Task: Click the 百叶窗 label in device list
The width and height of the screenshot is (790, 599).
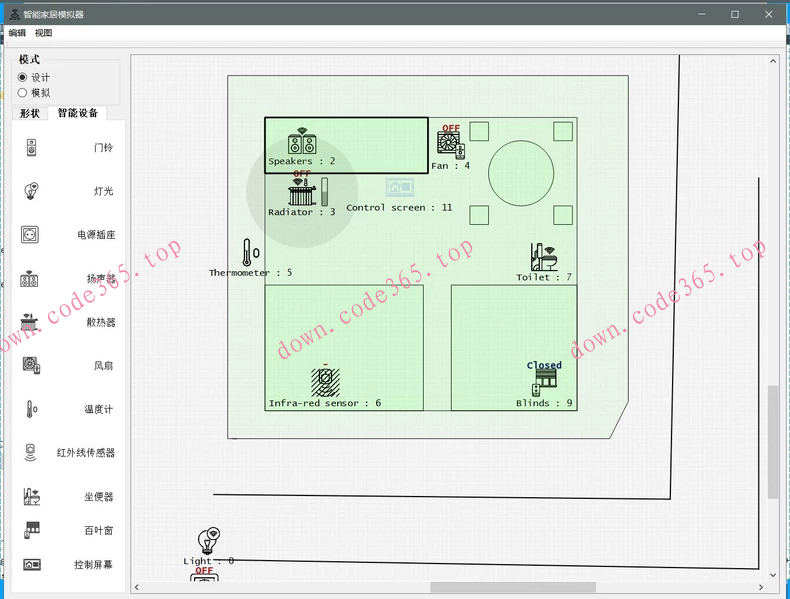Action: tap(99, 530)
